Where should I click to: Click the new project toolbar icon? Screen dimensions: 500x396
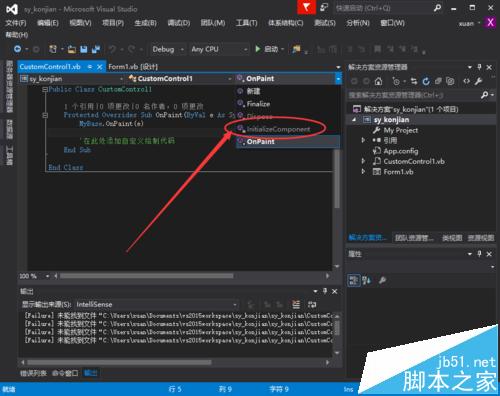pos(53,49)
